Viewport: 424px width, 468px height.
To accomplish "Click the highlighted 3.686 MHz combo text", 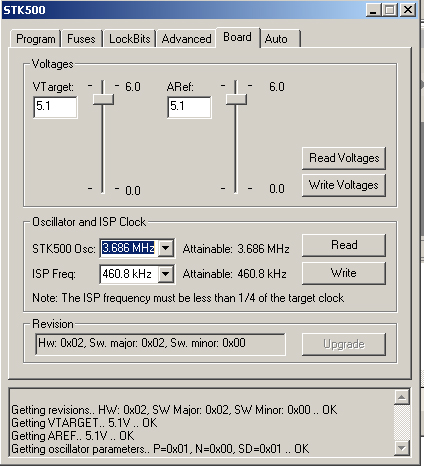I will point(128,248).
